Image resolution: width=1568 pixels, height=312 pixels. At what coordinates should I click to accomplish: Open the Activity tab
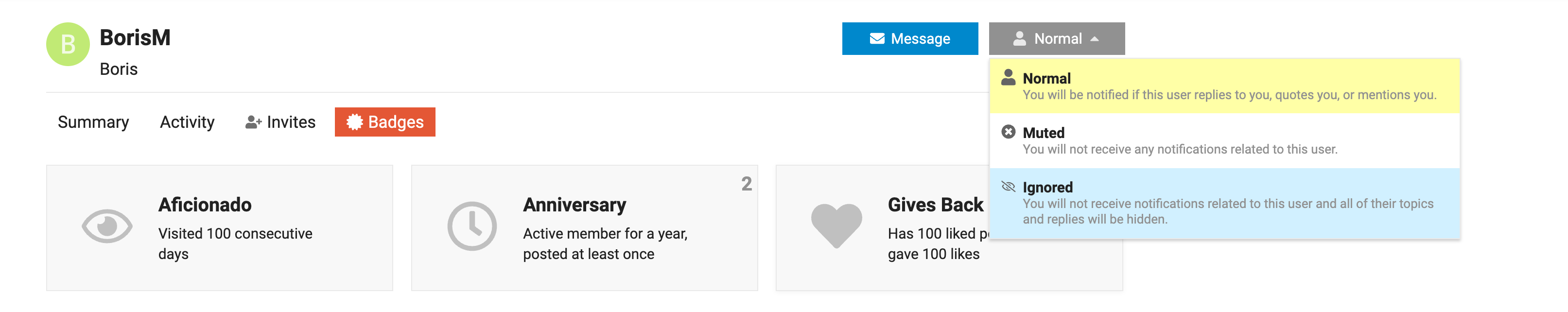pyautogui.click(x=188, y=122)
